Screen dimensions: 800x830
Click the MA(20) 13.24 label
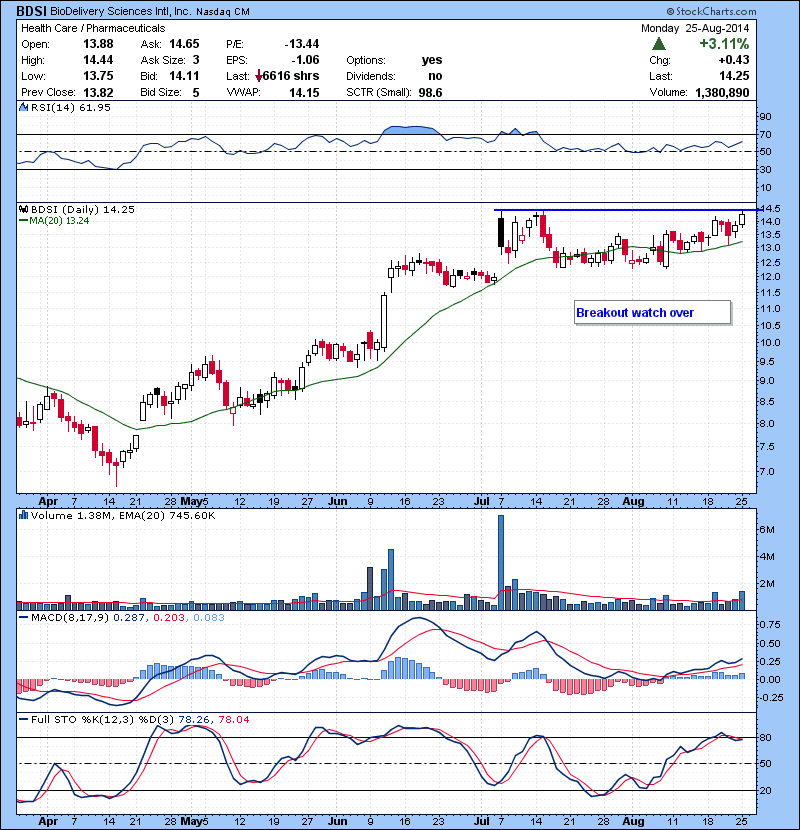point(59,220)
